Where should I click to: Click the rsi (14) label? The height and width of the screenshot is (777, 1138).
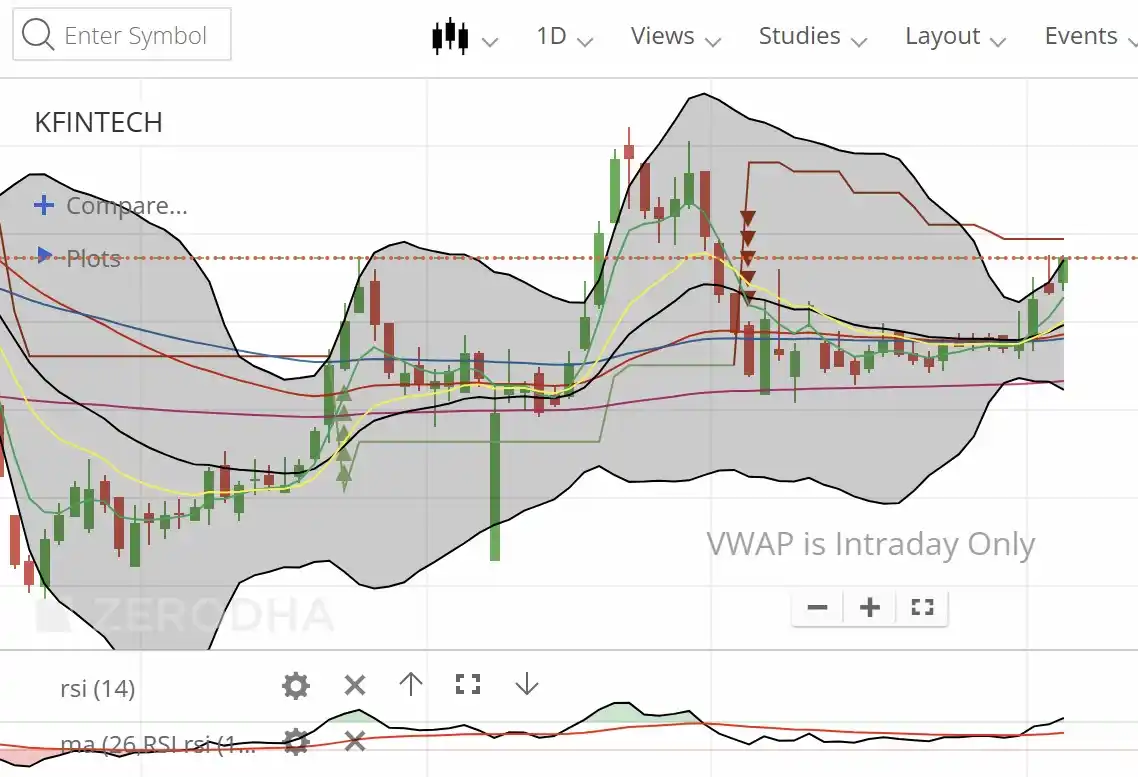tap(98, 688)
